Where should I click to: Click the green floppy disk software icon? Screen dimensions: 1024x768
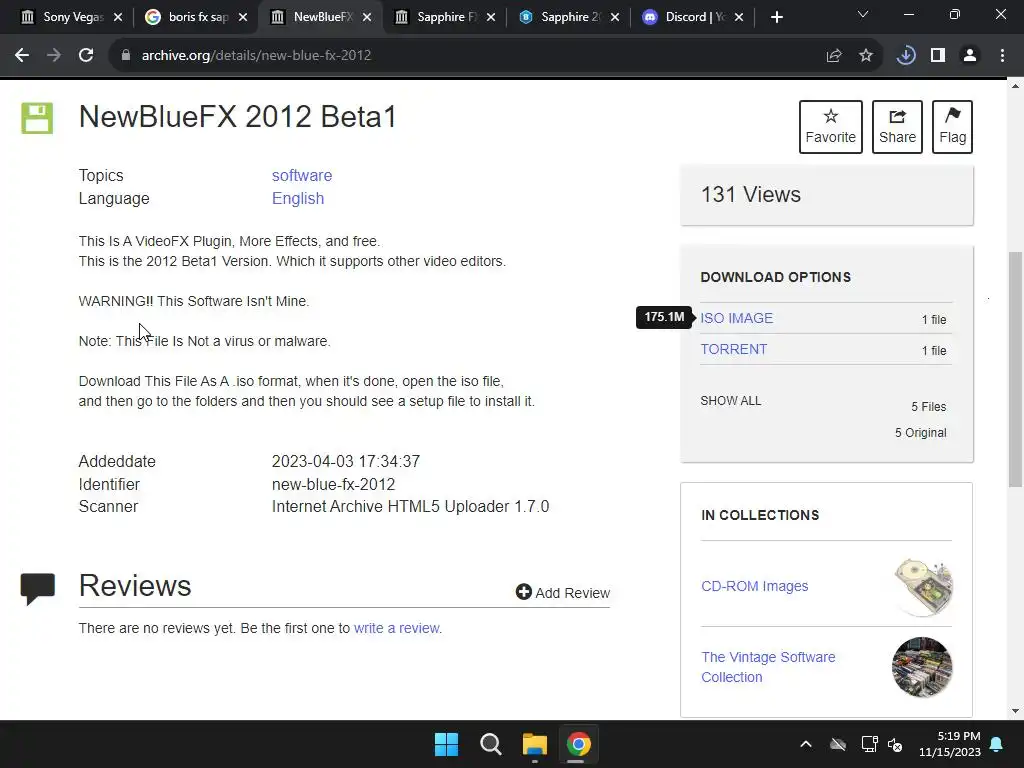[x=37, y=118]
